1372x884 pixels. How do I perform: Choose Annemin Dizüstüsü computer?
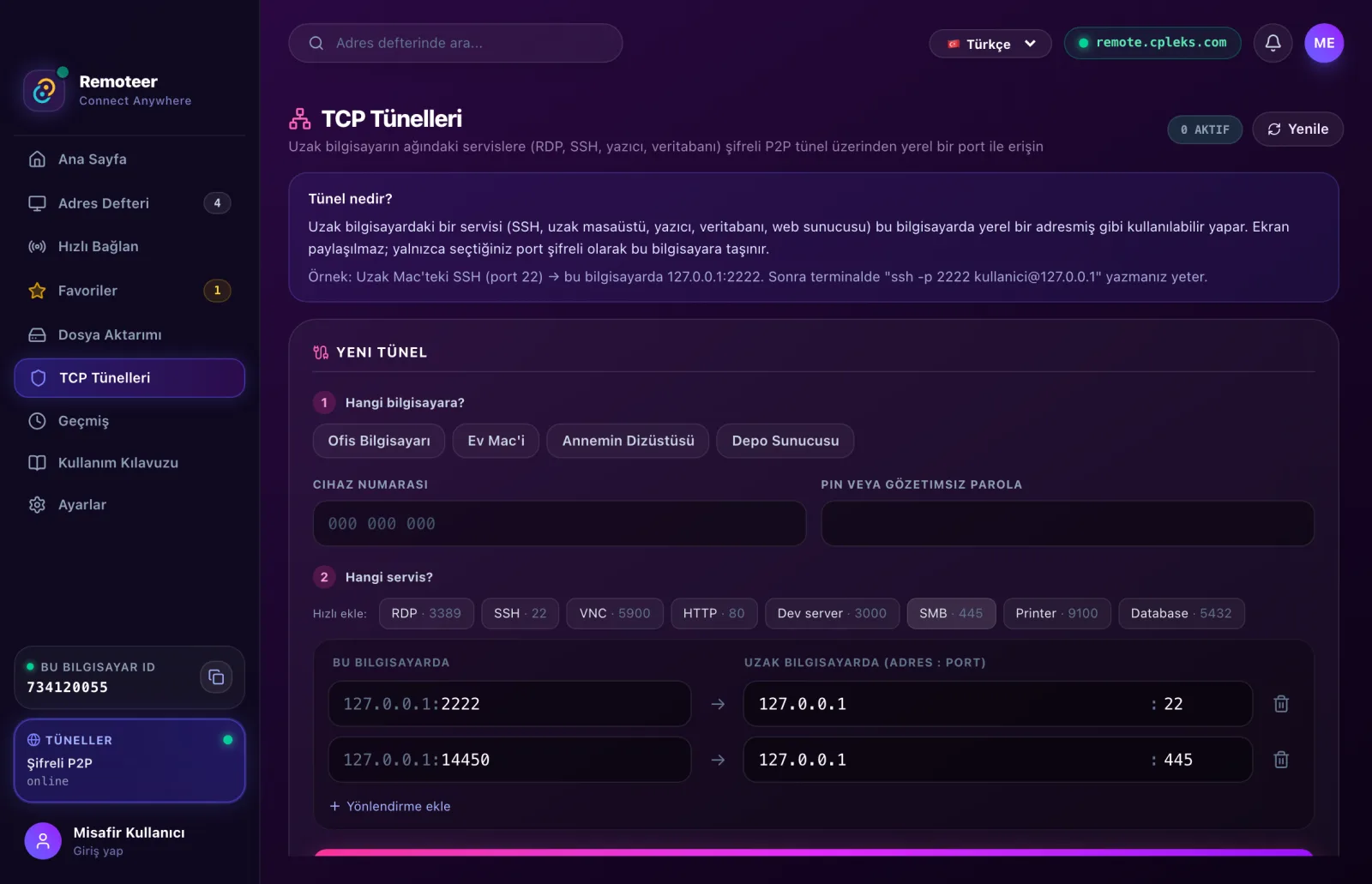pos(628,441)
